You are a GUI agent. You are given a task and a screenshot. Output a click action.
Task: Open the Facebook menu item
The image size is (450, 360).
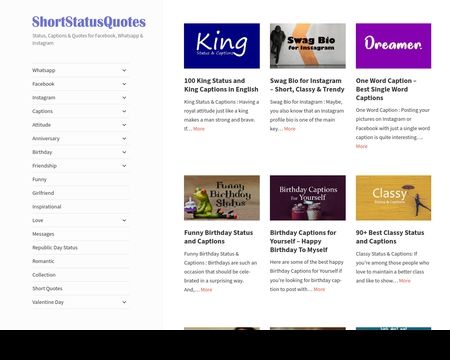coord(43,84)
